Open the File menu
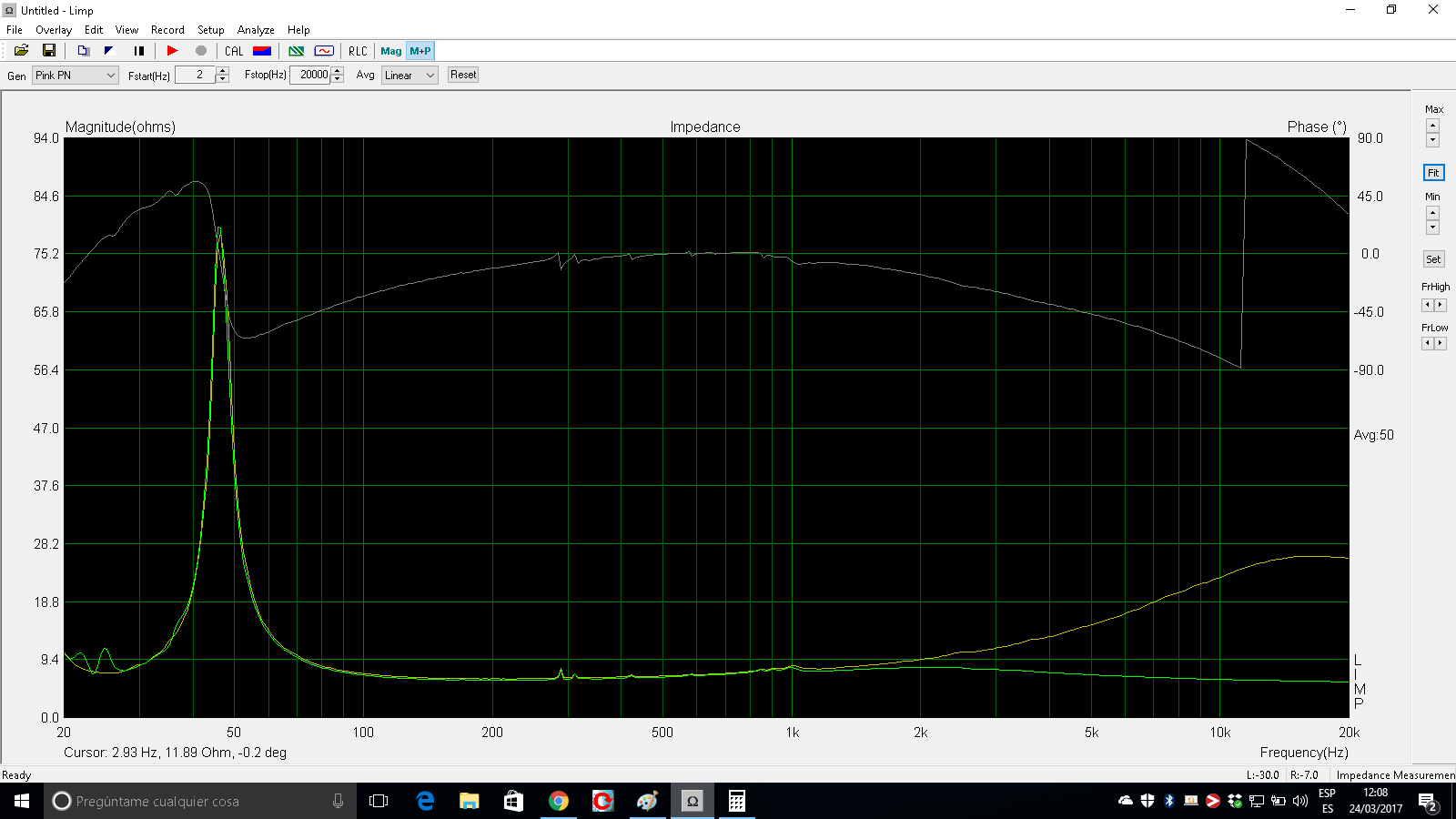1456x819 pixels. tap(15, 30)
